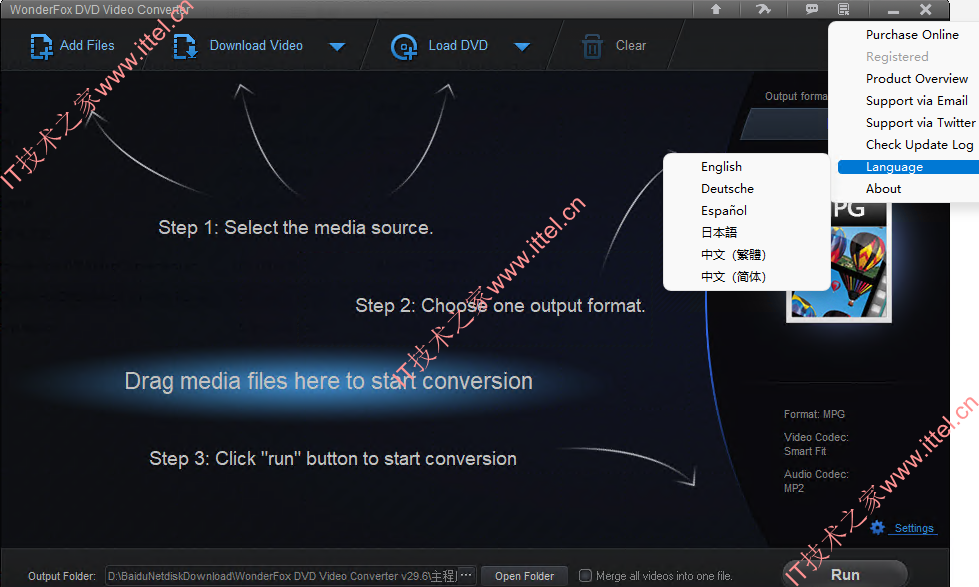This screenshot has height=587, width=979.
Task: Enable Merge all videos into one file
Action: click(585, 575)
